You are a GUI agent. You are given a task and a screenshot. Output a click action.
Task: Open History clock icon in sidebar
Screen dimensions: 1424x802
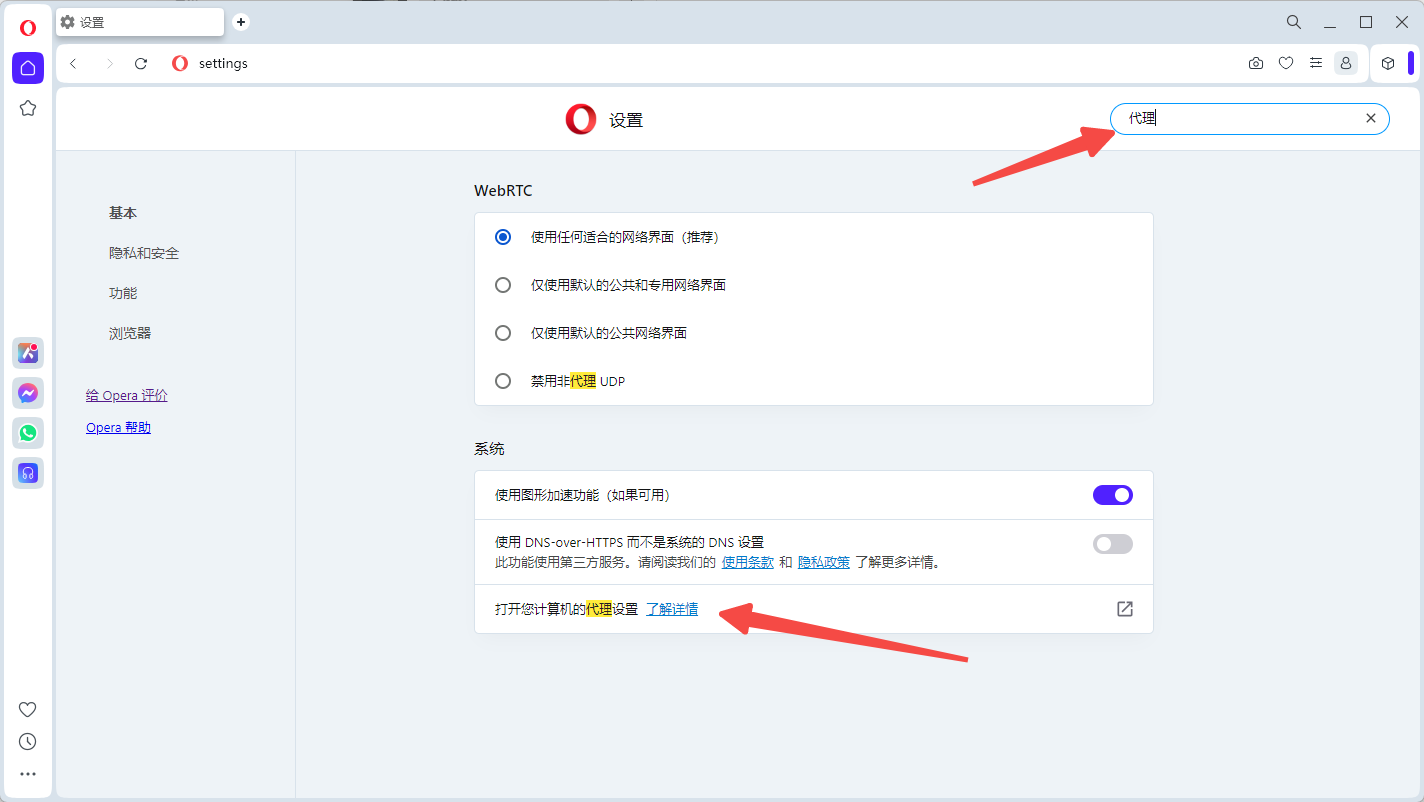pyautogui.click(x=28, y=741)
